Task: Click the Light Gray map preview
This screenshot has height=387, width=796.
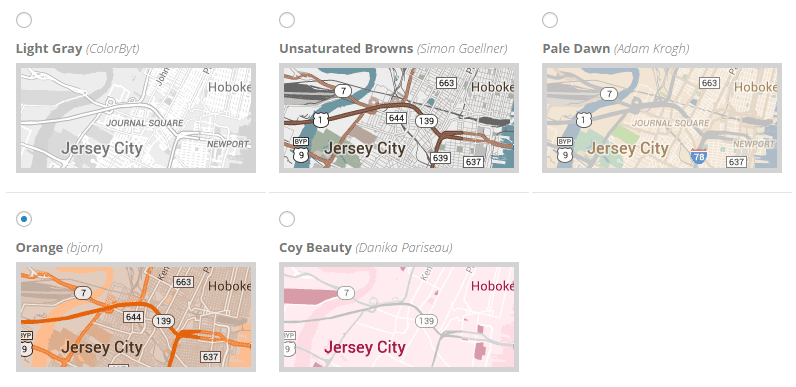Action: (x=136, y=118)
